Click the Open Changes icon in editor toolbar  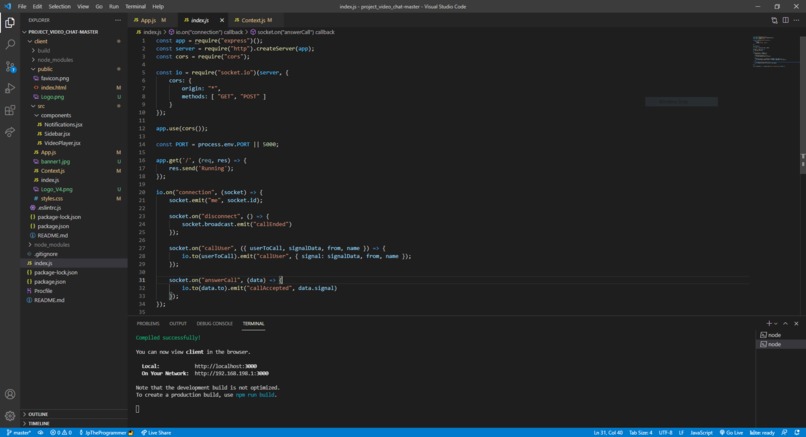coord(774,20)
